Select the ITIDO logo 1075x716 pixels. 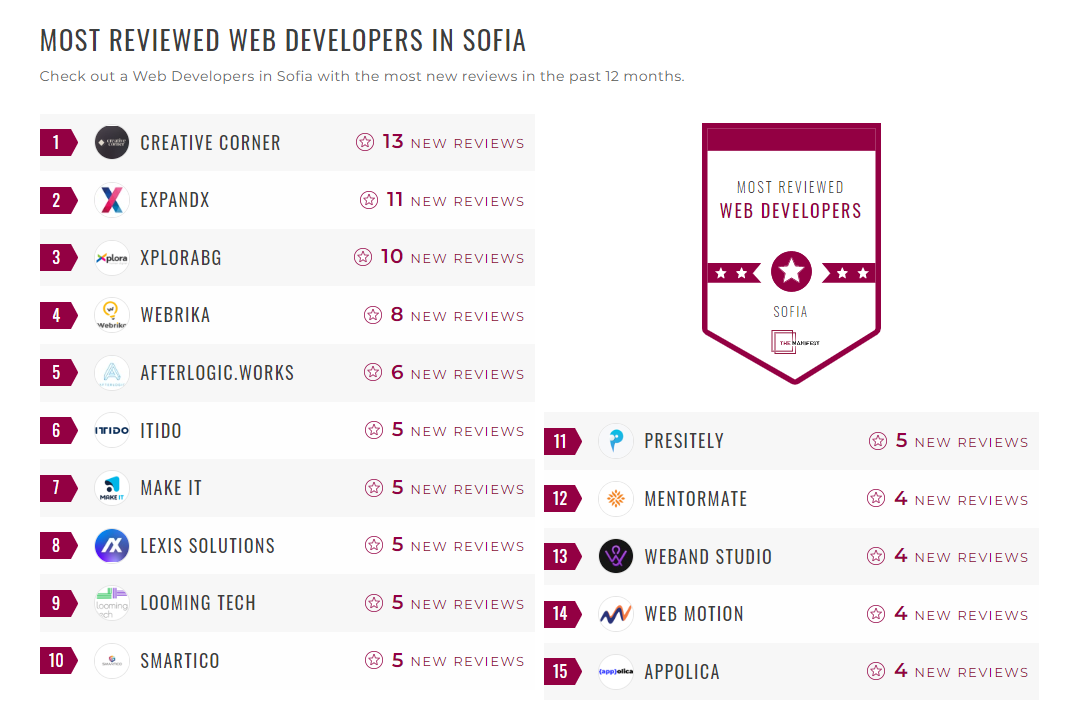click(x=112, y=430)
